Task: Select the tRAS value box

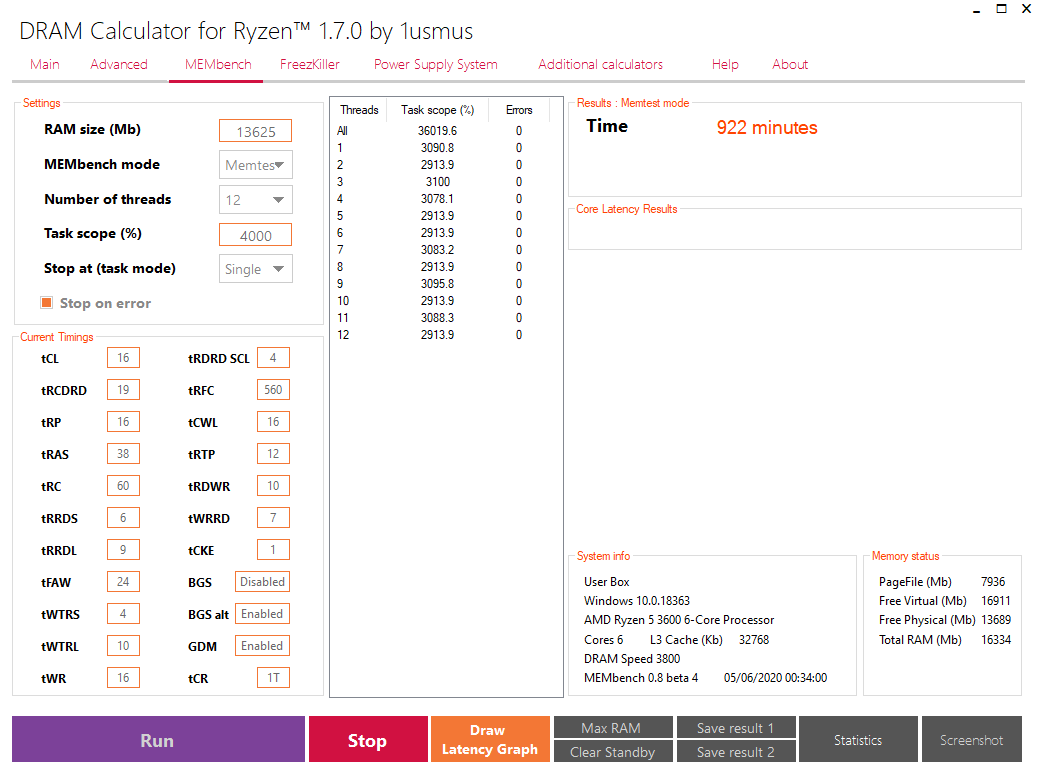Action: tap(123, 454)
